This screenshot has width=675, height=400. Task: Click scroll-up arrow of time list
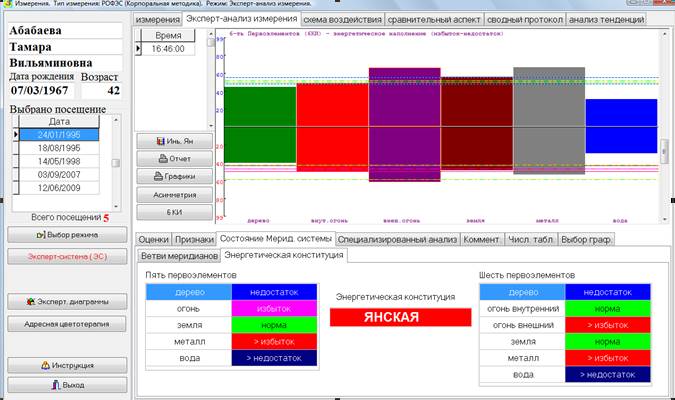coord(211,33)
